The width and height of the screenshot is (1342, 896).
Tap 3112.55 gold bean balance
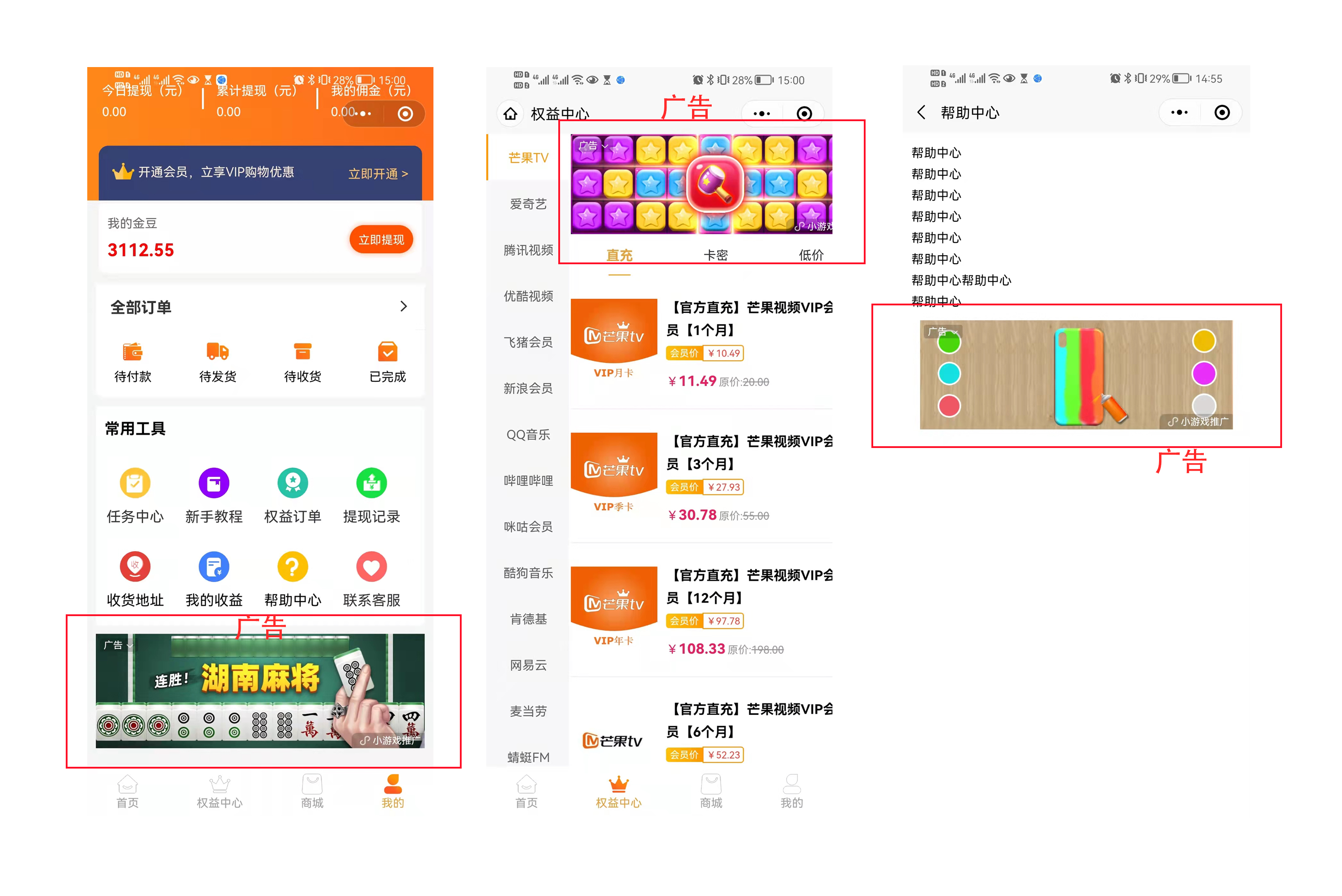pos(140,250)
